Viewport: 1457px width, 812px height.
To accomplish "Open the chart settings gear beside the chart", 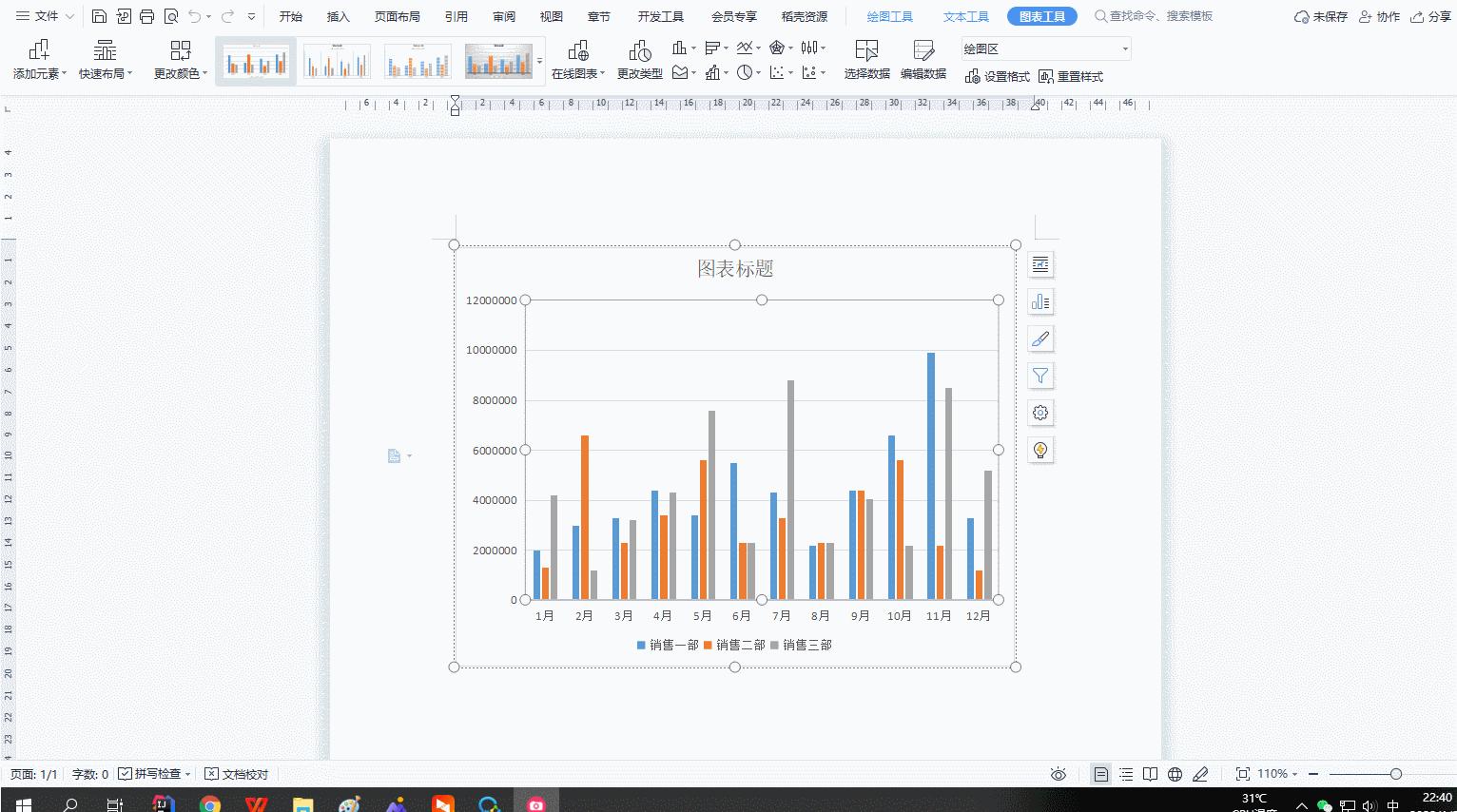I will tap(1040, 413).
